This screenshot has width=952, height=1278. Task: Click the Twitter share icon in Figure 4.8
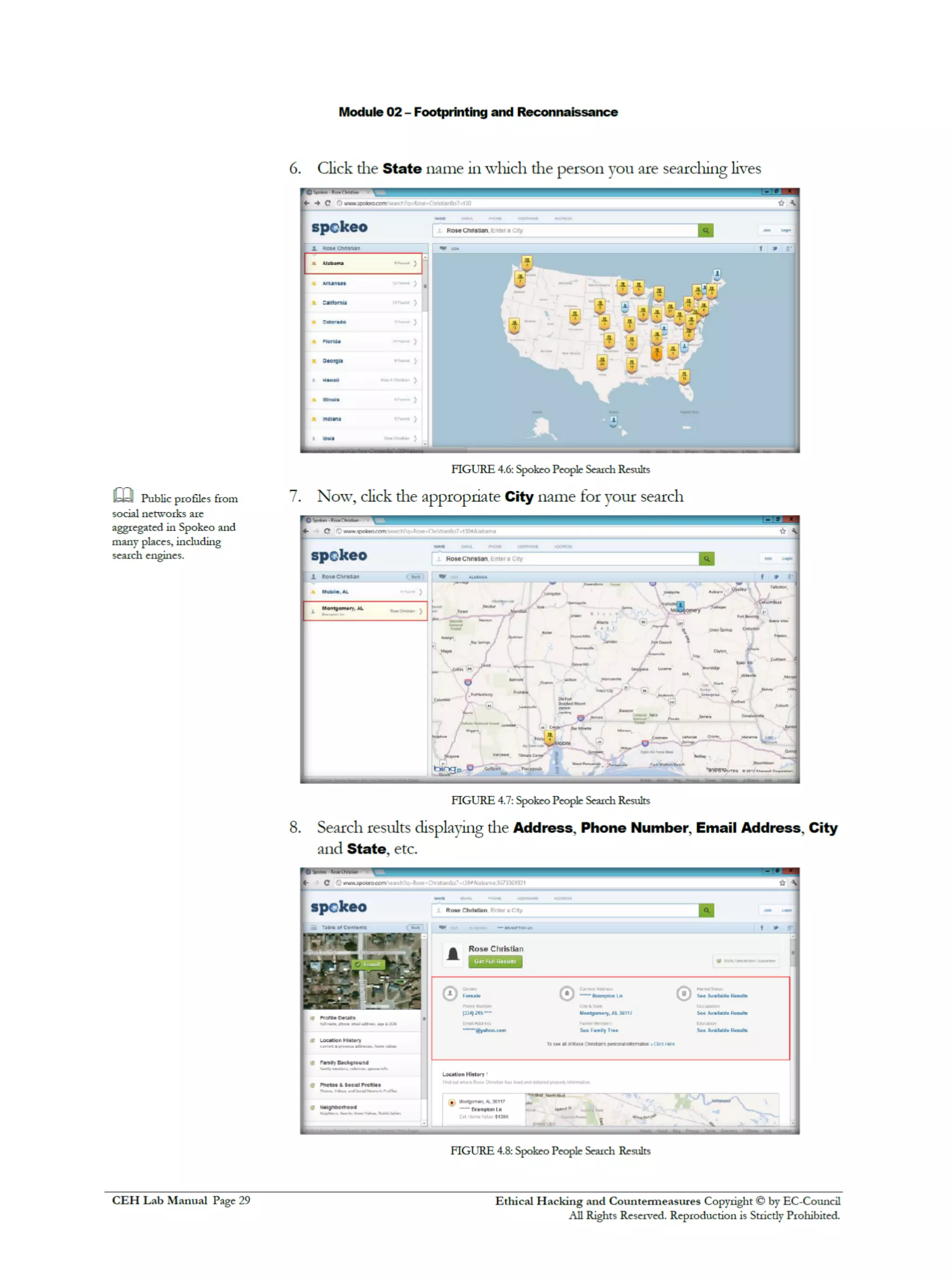click(x=776, y=927)
